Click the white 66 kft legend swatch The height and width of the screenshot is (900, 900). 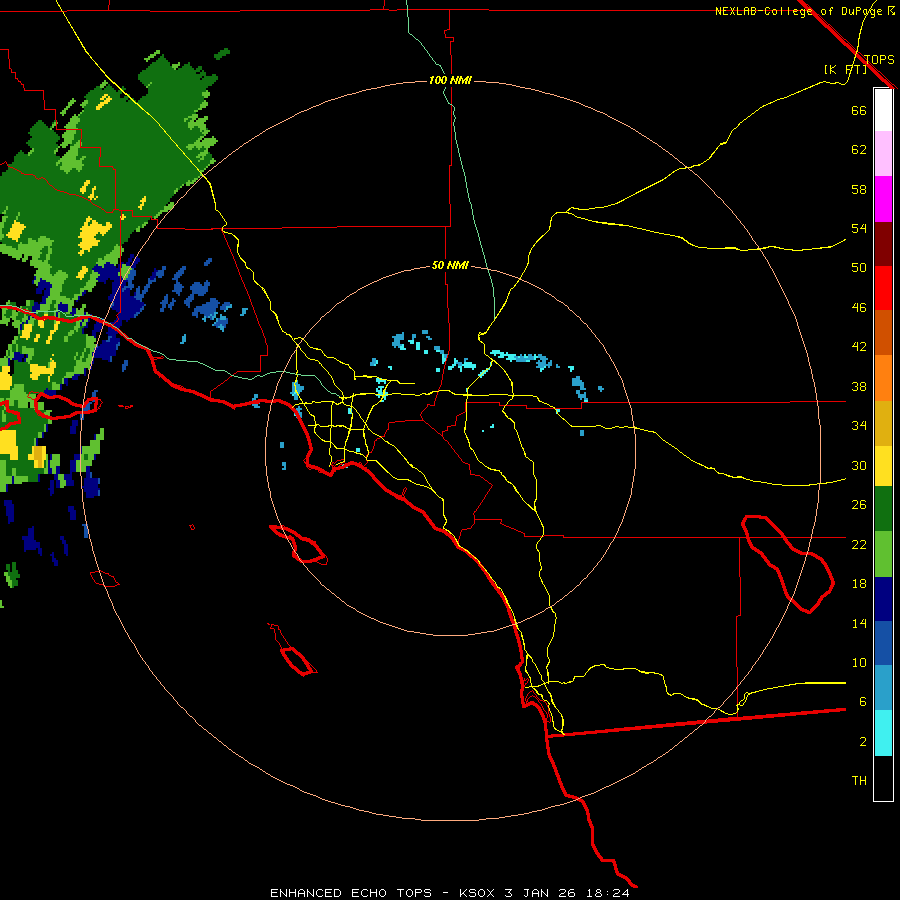(883, 110)
